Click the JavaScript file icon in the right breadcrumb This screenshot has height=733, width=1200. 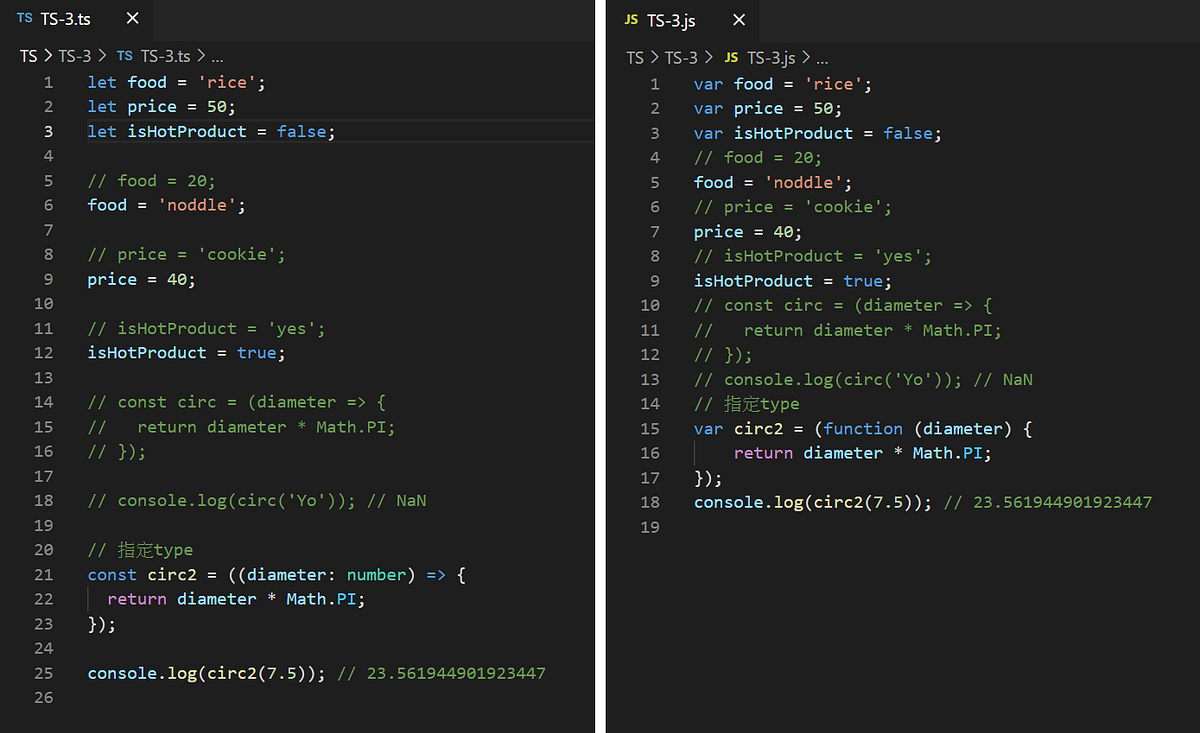click(731, 57)
